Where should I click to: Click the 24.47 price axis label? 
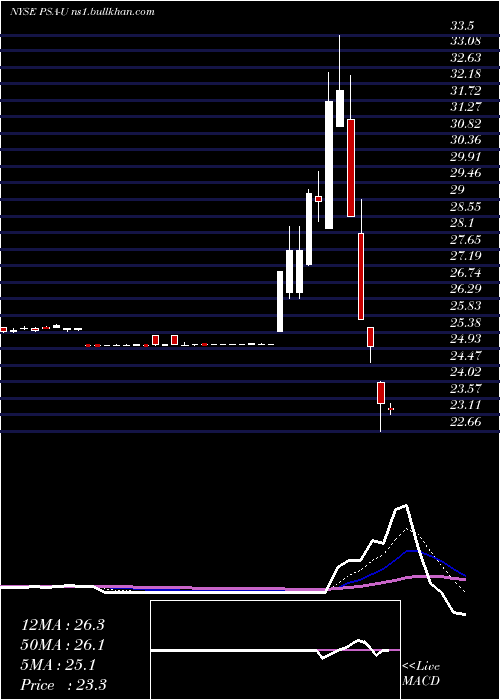[x=465, y=355]
